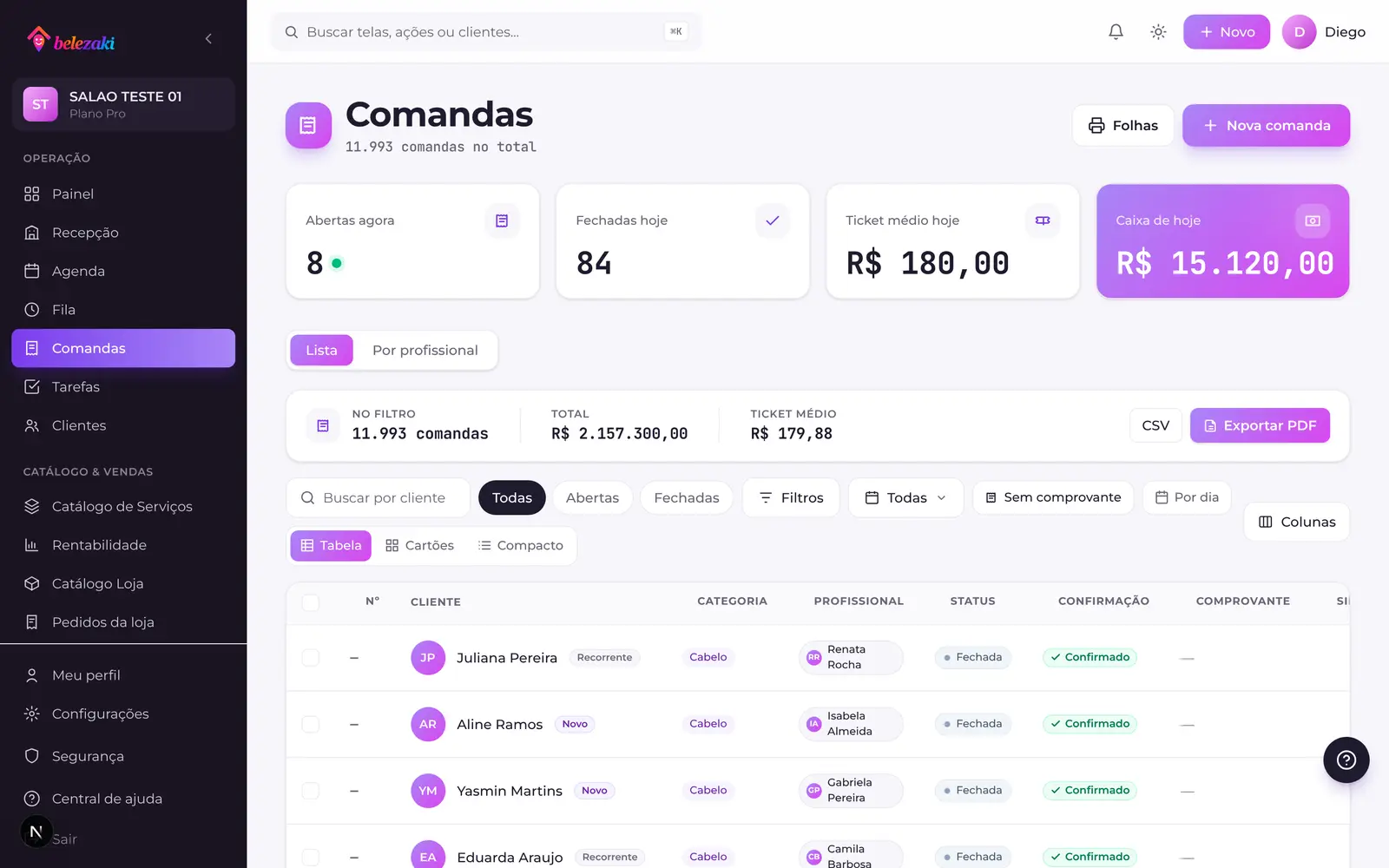Open the Colunas column chooser
Image resolution: width=1389 pixels, height=868 pixels.
1297,522
